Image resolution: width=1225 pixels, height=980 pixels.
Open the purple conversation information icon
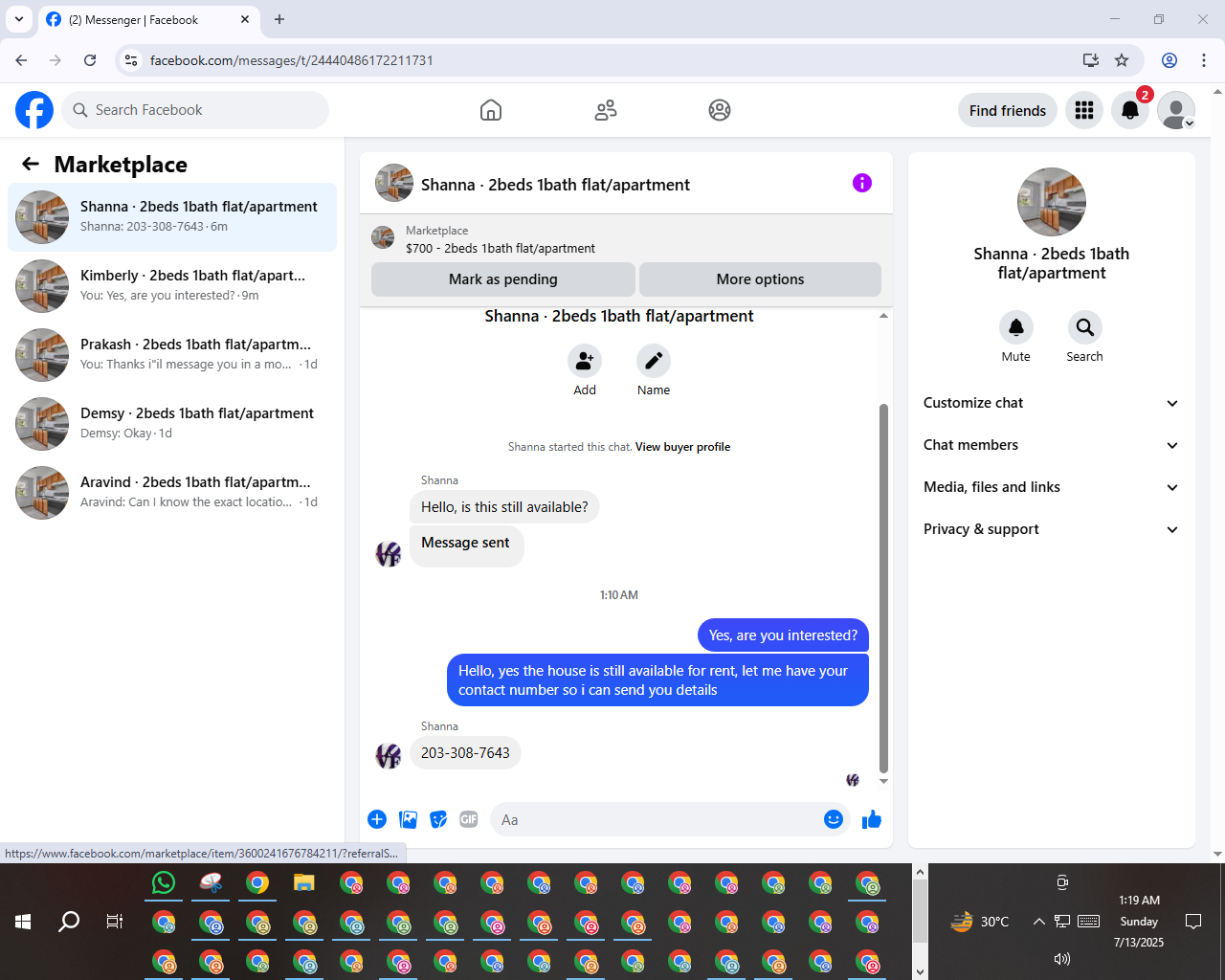pos(862,183)
